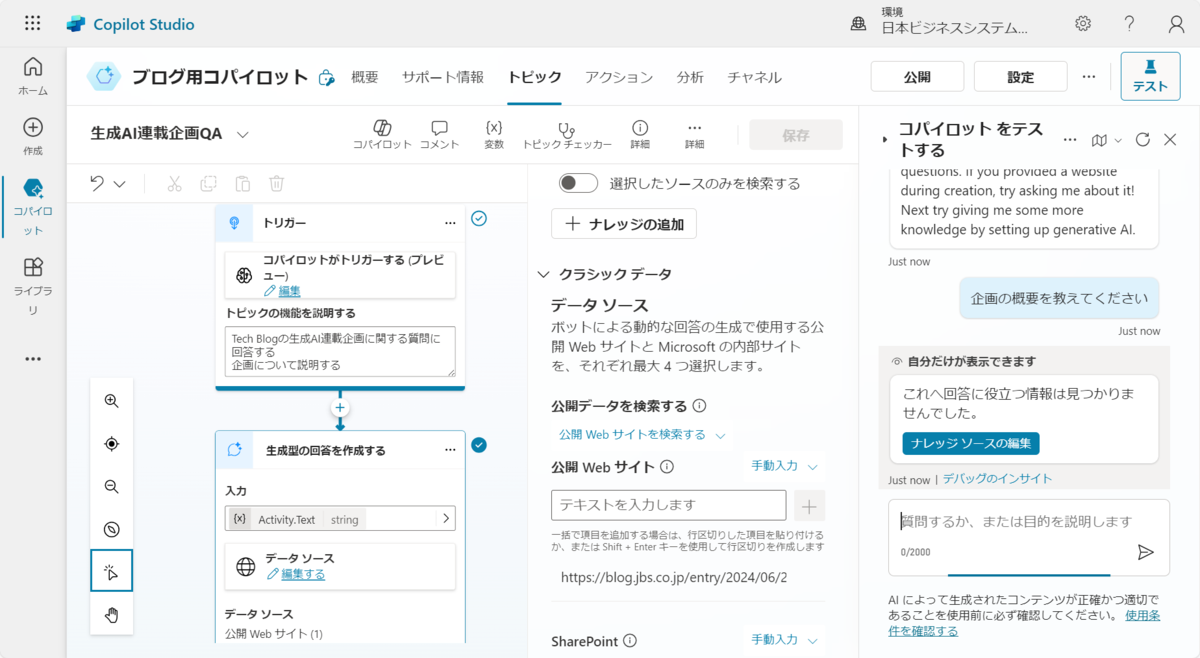Open the sidebar more options ellipsis
This screenshot has height=658, width=1200.
point(33,359)
